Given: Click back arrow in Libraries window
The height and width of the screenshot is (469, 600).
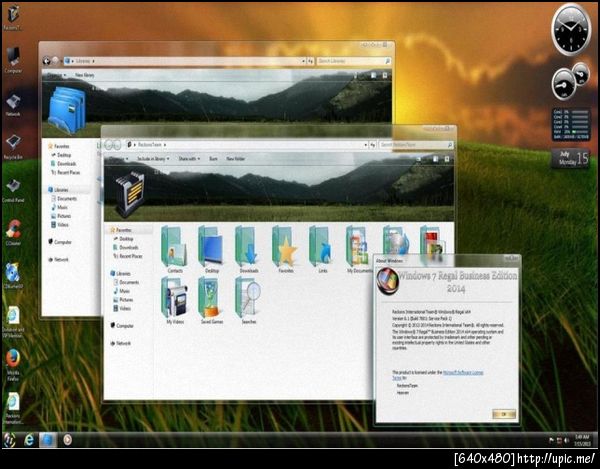Looking at the screenshot, I should [46, 61].
